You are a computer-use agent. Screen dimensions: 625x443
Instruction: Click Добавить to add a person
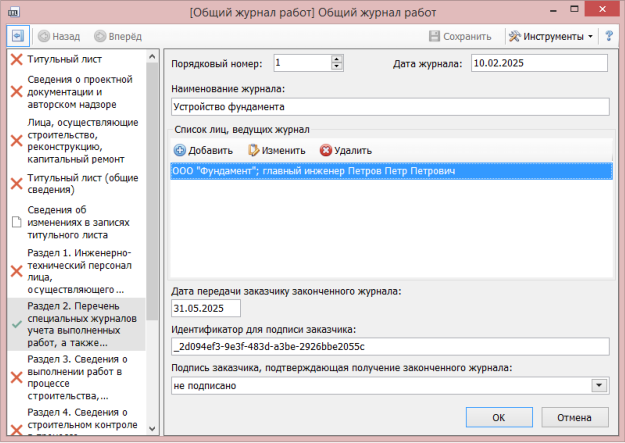pos(203,151)
